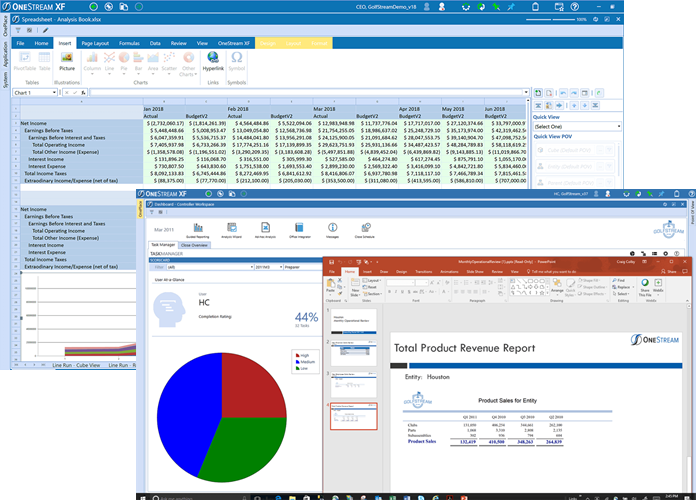Image resolution: width=696 pixels, height=500 pixels.
Task: Click Shape Fill in PowerPoint Drawing group
Action: point(588,281)
